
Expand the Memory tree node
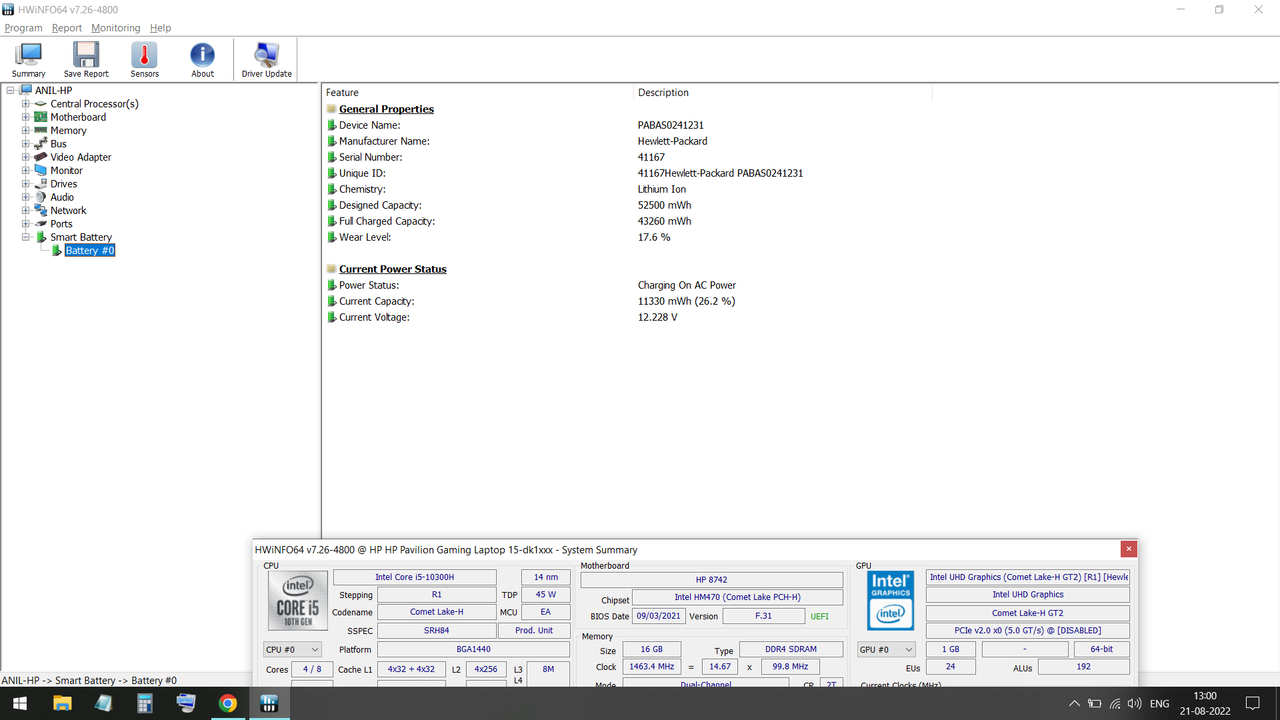[x=26, y=130]
